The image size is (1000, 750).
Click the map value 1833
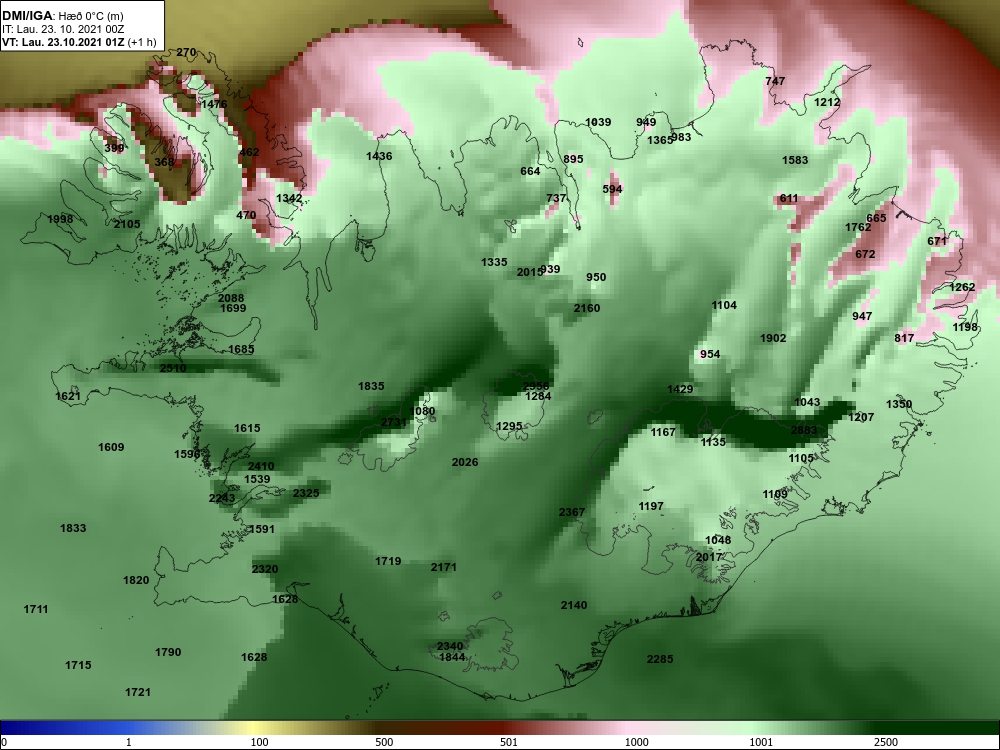click(x=73, y=528)
